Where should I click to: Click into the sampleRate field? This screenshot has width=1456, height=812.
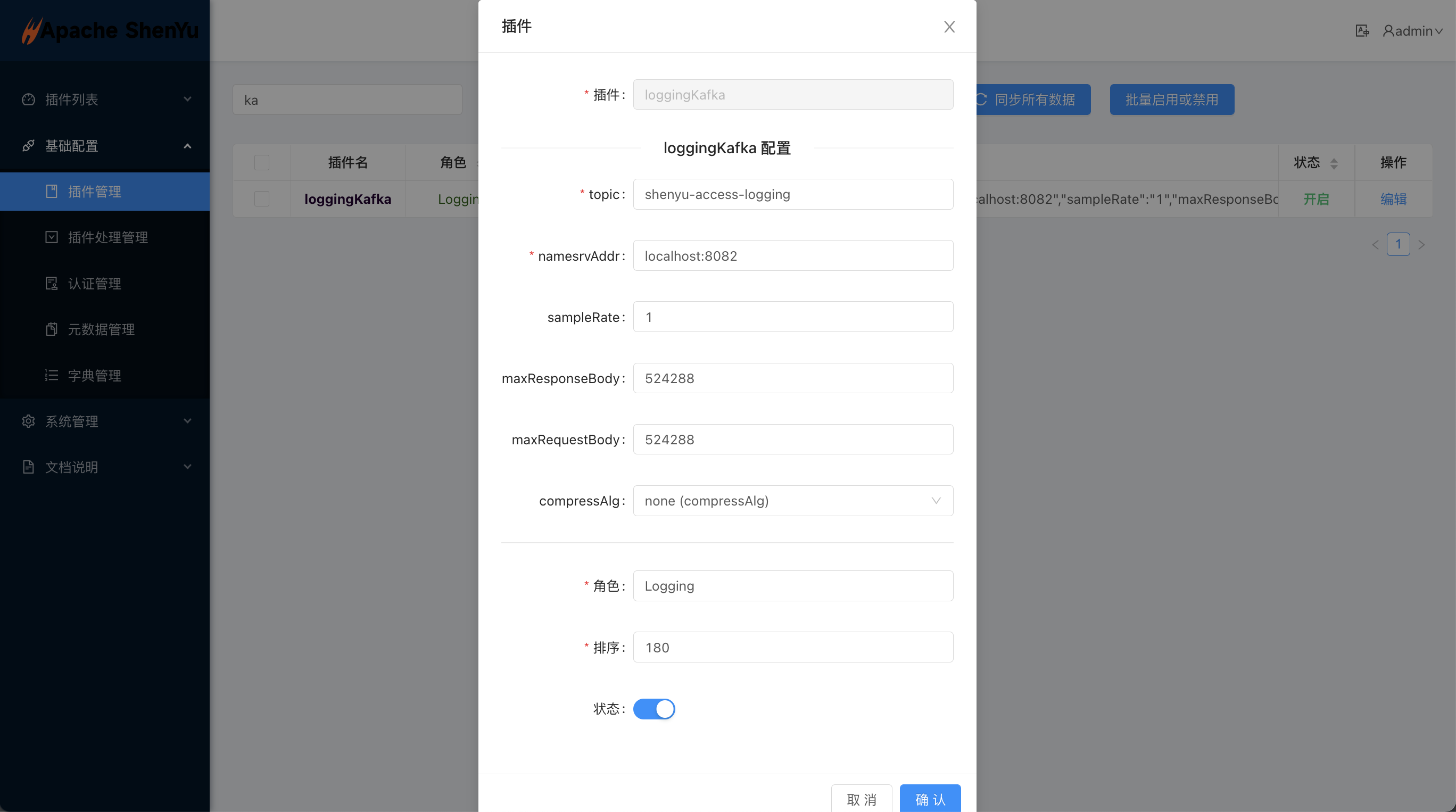click(x=792, y=317)
